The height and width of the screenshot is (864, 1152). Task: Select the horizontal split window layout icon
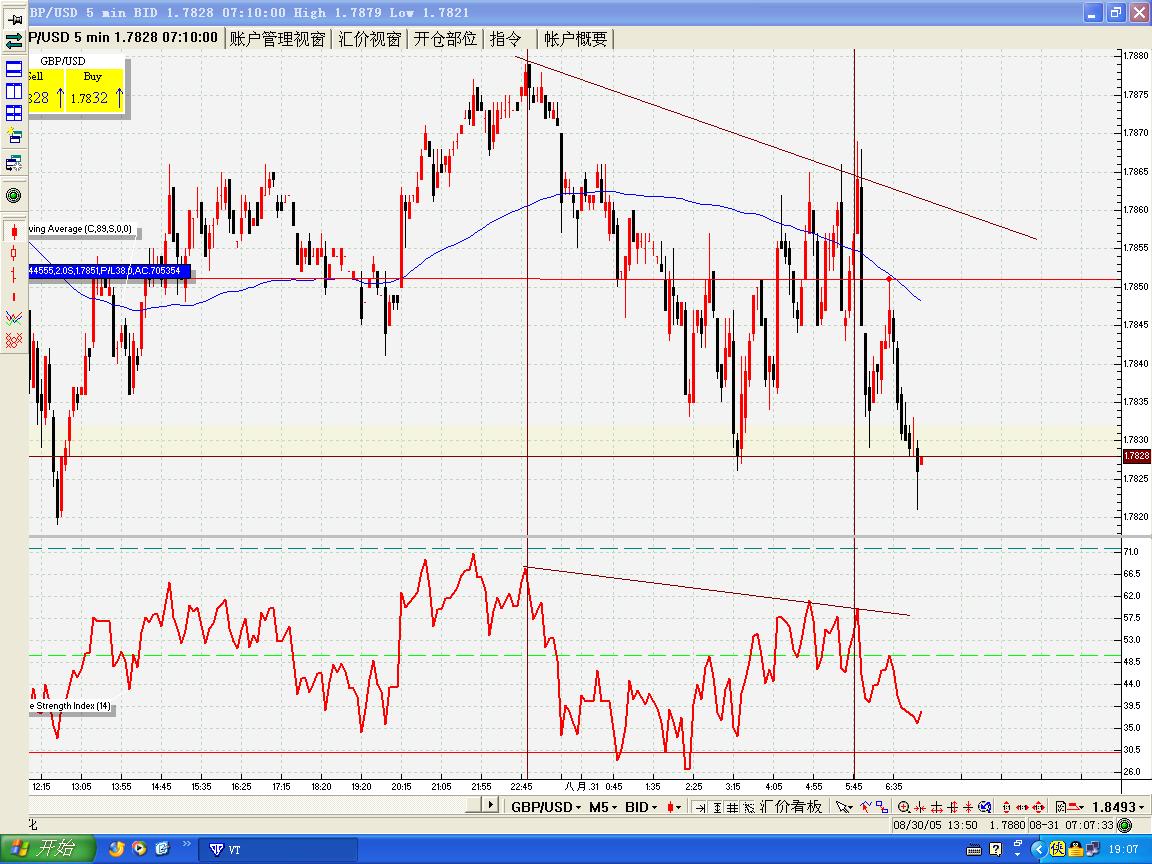coord(14,69)
